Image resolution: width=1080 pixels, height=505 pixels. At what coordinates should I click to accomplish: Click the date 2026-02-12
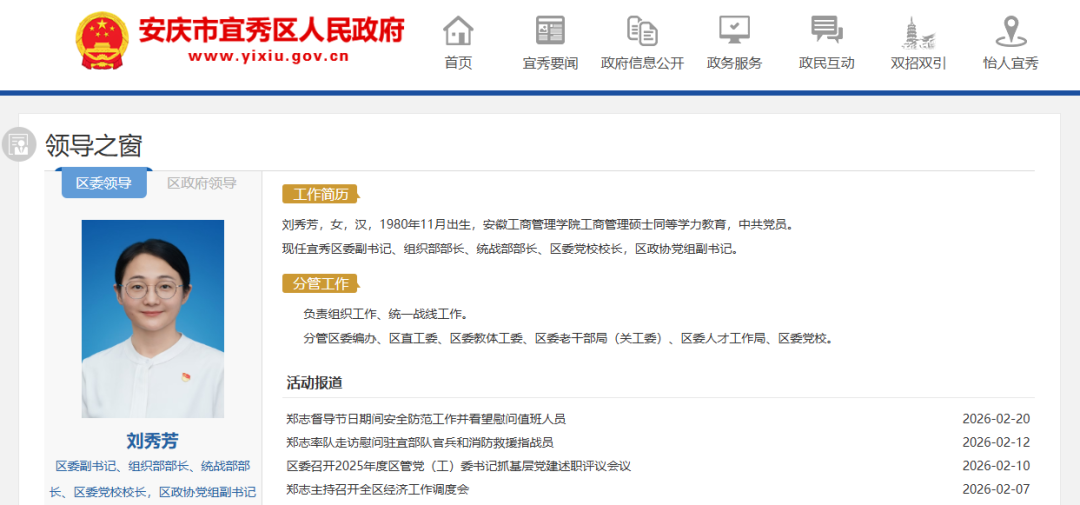[996, 442]
